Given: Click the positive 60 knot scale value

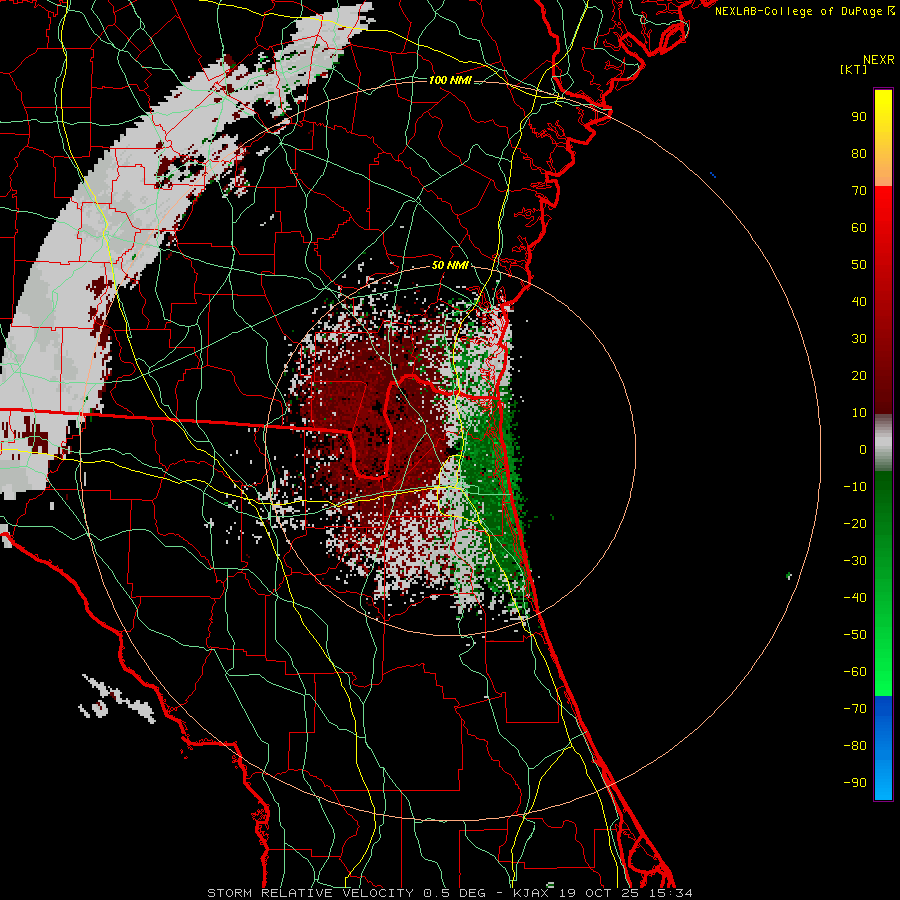Looking at the screenshot, I should 859,227.
